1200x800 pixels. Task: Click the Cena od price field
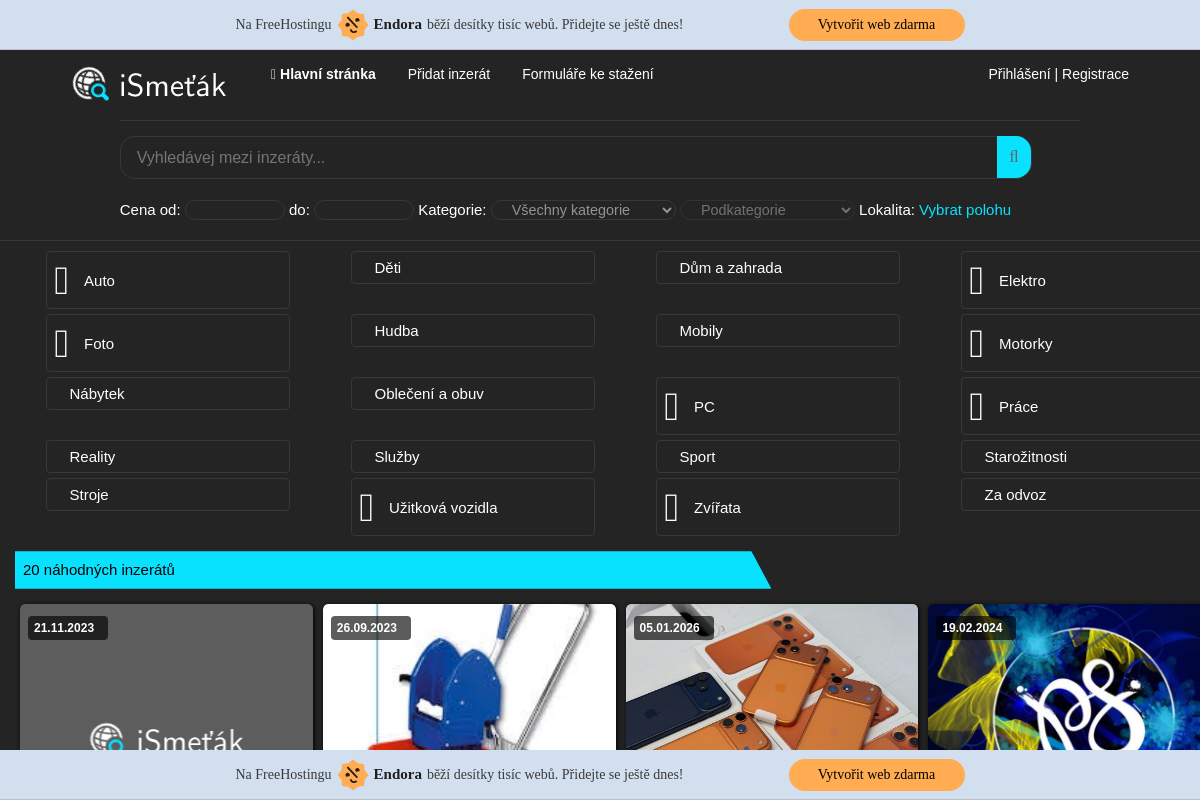[235, 210]
